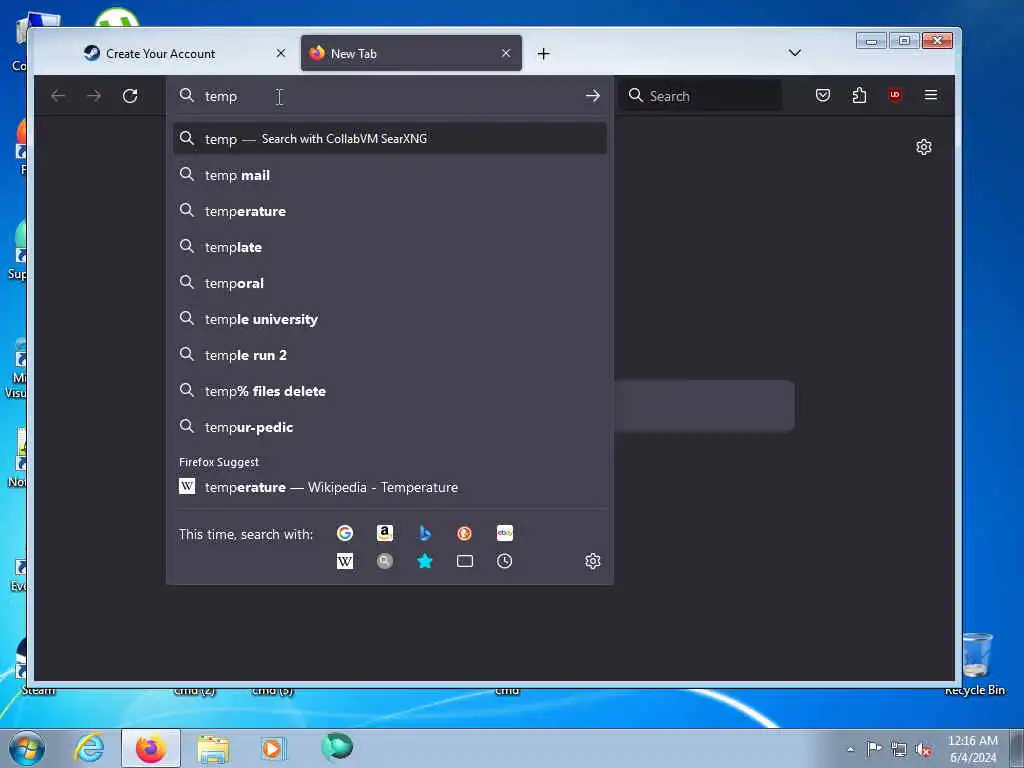
Task: Search this time with Wikipedia icon
Action: (x=345, y=561)
